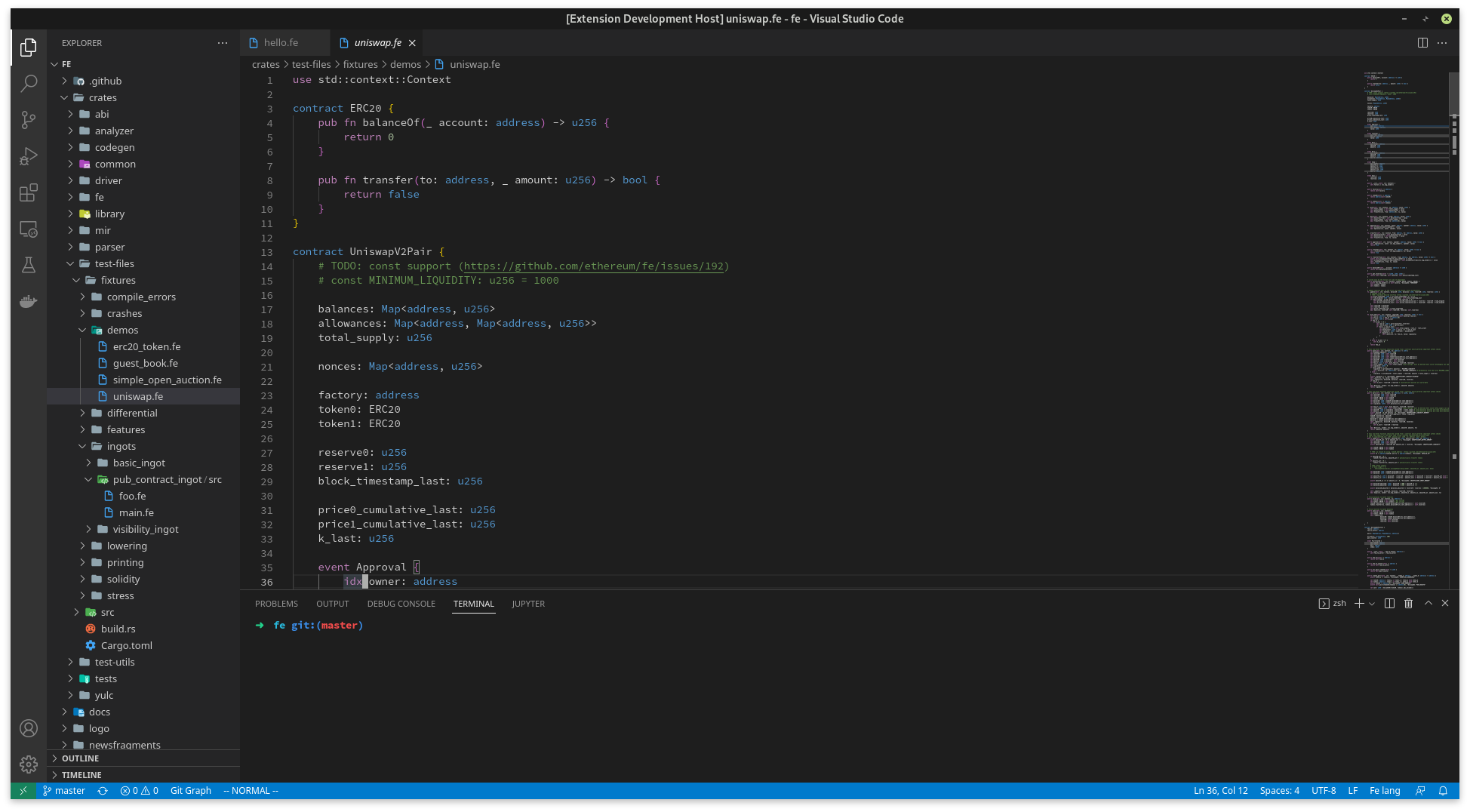This screenshot has width=1470, height=812.
Task: Open editor more actions ellipsis
Action: [1442, 43]
